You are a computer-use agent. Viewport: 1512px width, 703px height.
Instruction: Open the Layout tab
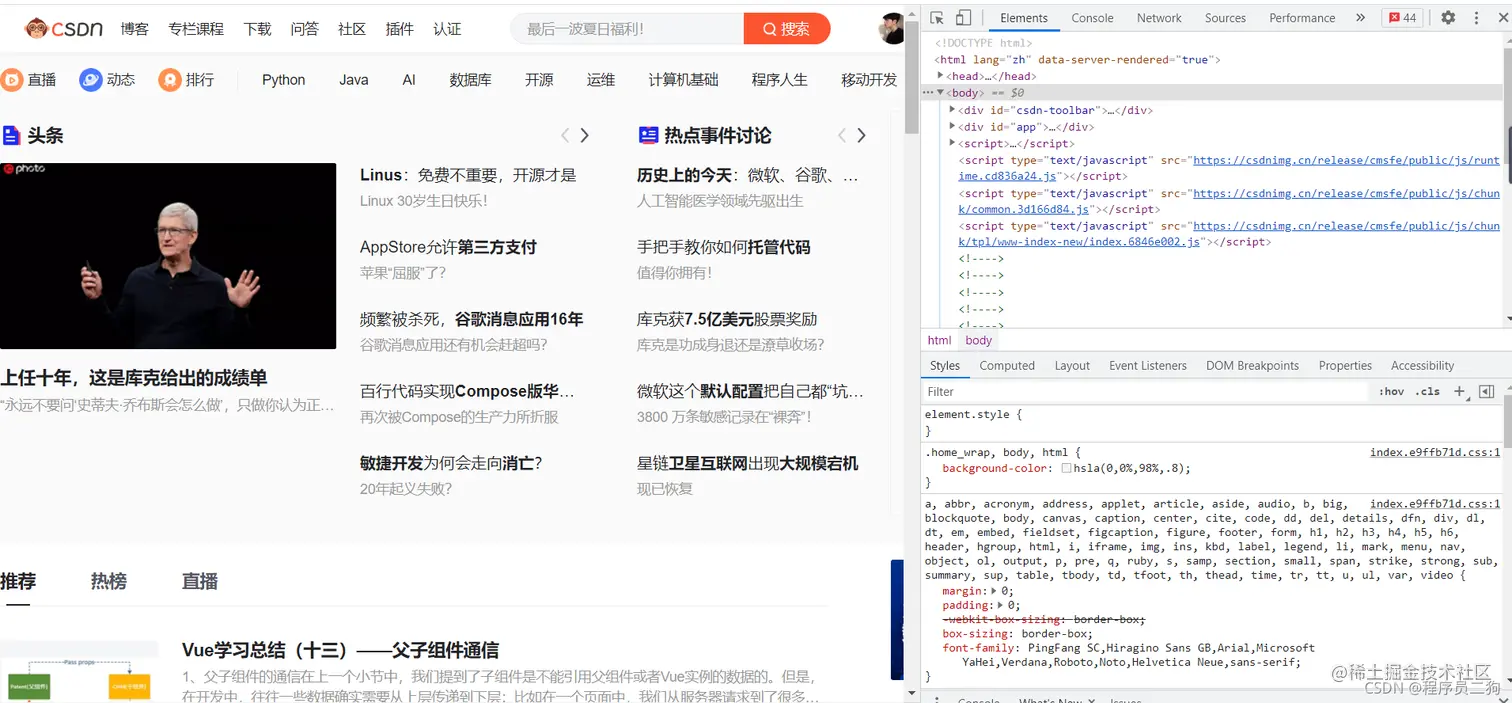coord(1072,366)
